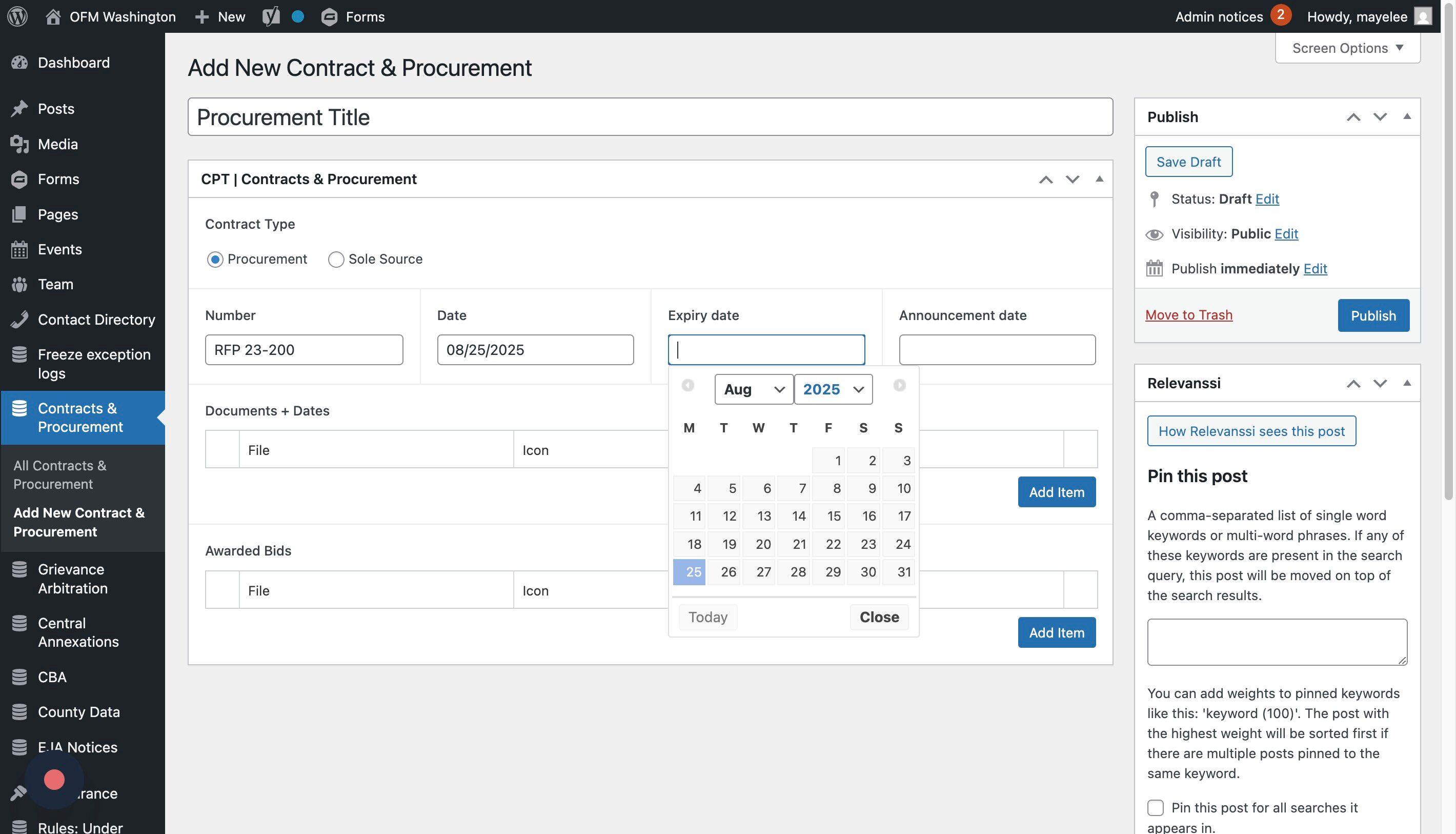Click the Media icon in sidebar

click(x=19, y=144)
